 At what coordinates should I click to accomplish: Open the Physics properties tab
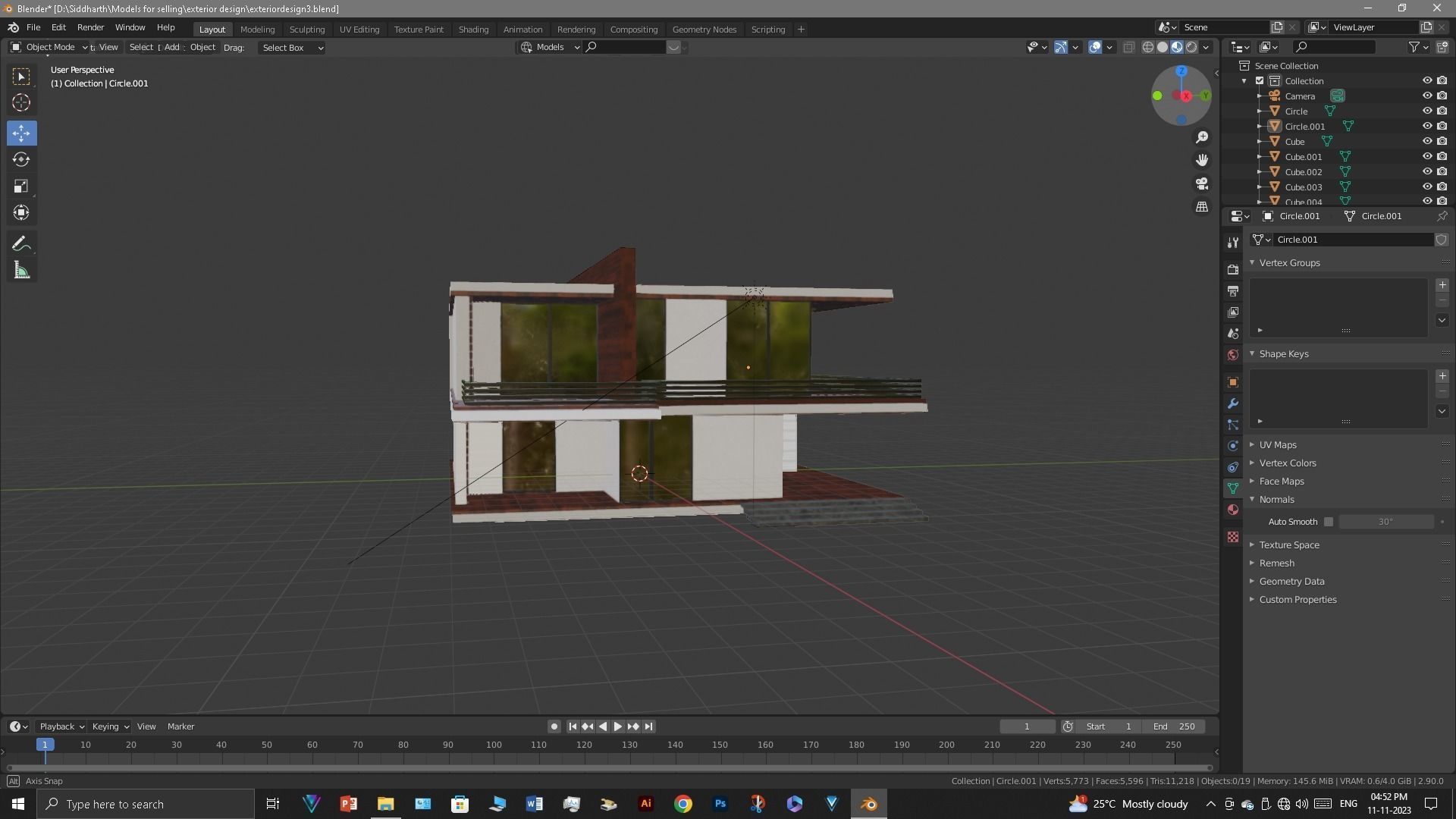point(1233,446)
